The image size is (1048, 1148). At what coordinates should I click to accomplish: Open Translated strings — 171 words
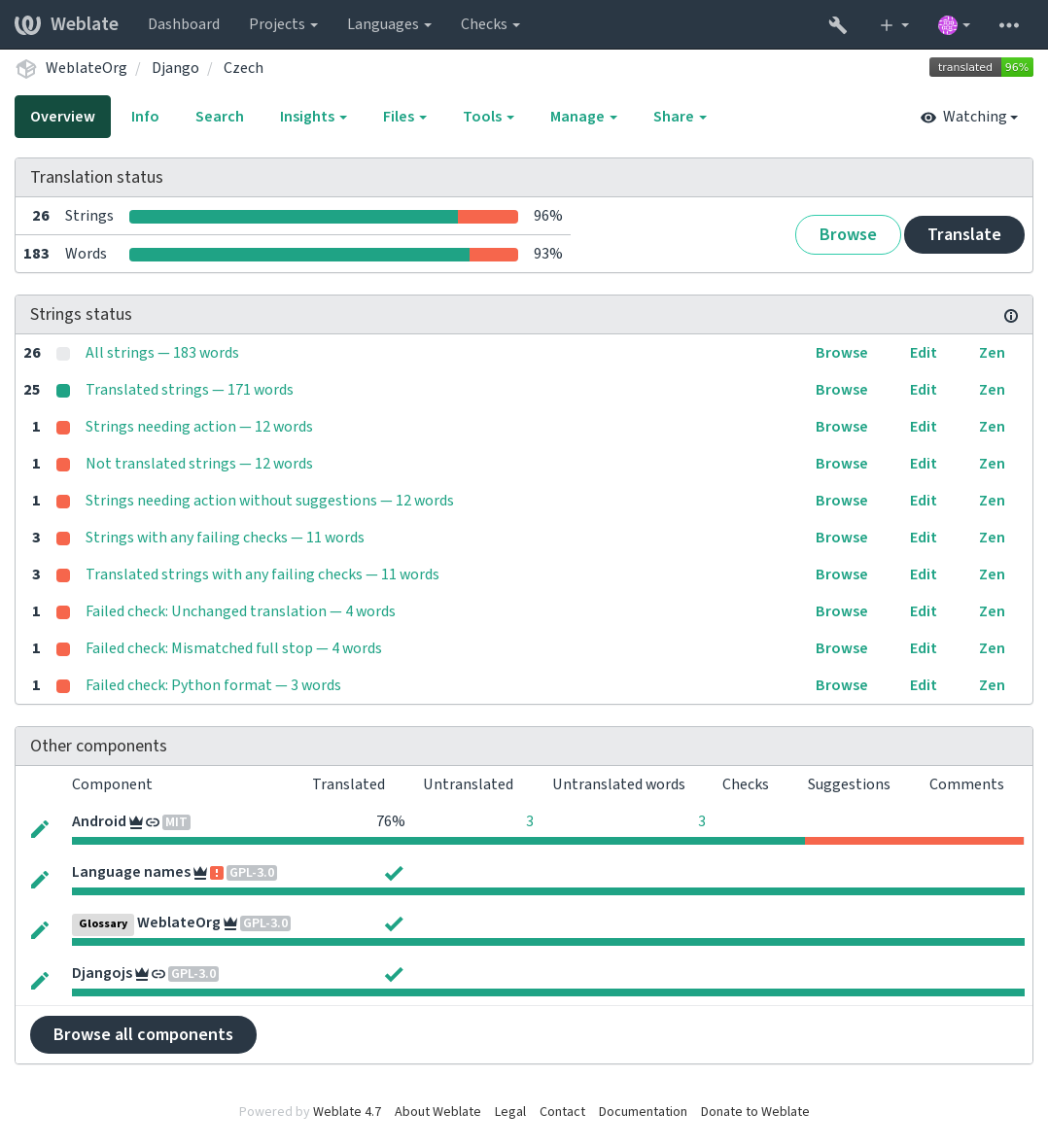(x=189, y=390)
